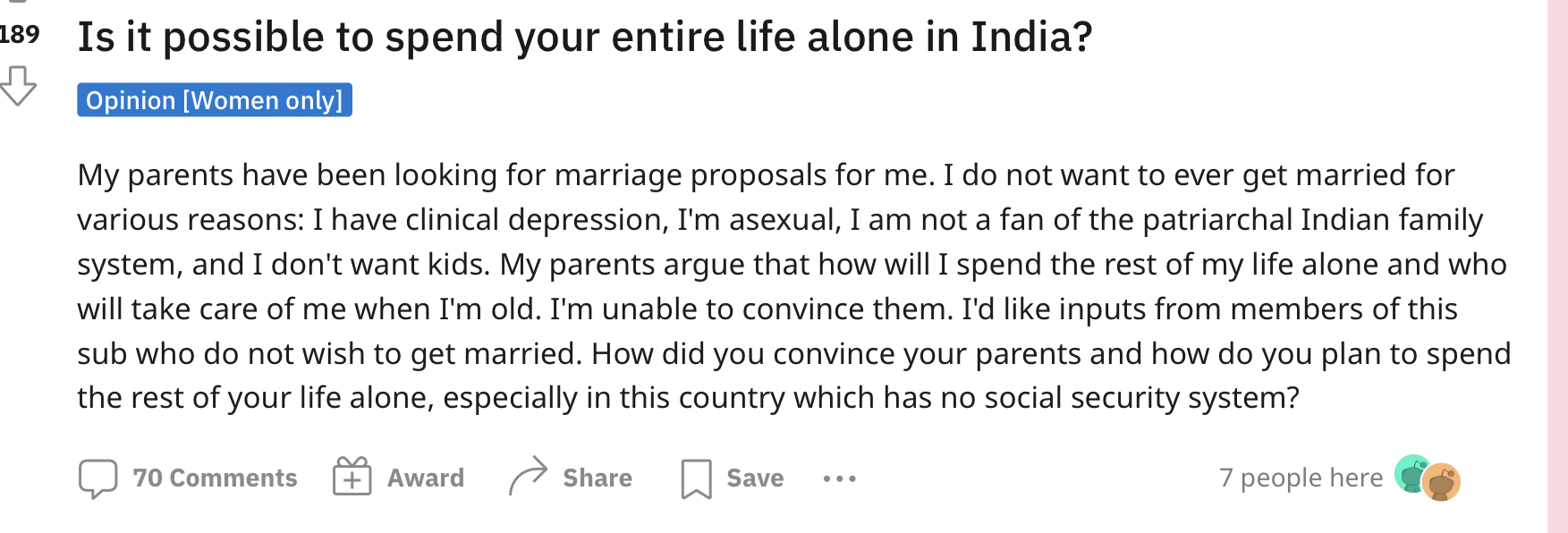Image resolution: width=1568 pixels, height=533 pixels.
Task: Click the pink page background strip at right
Action: pyautogui.click(x=1557, y=266)
